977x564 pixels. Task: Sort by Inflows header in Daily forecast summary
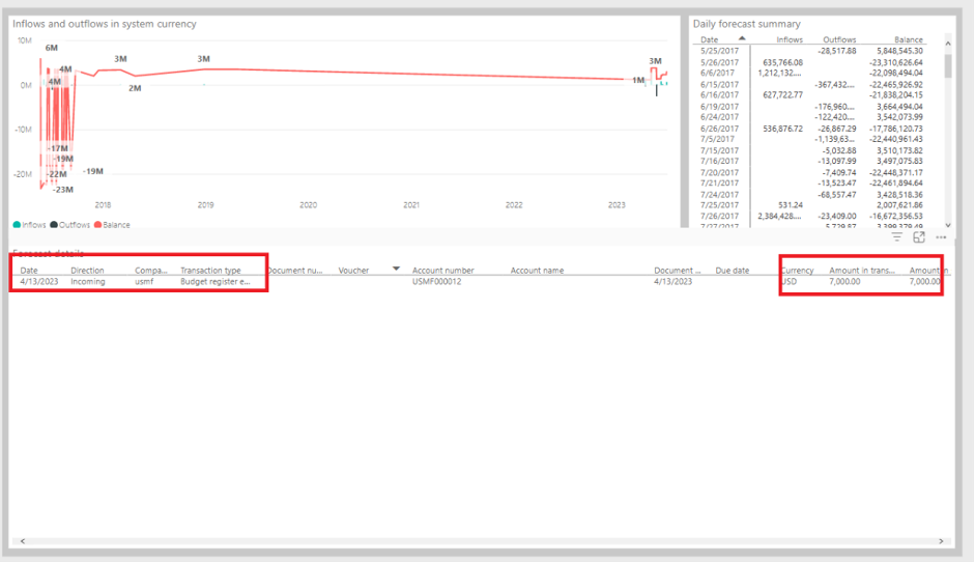coord(789,39)
